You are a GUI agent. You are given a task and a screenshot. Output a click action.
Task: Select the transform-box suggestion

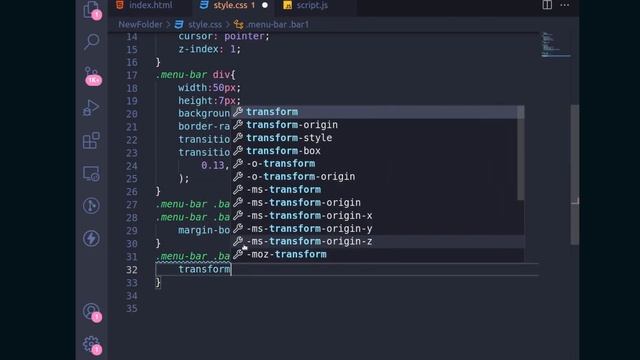click(x=378, y=151)
